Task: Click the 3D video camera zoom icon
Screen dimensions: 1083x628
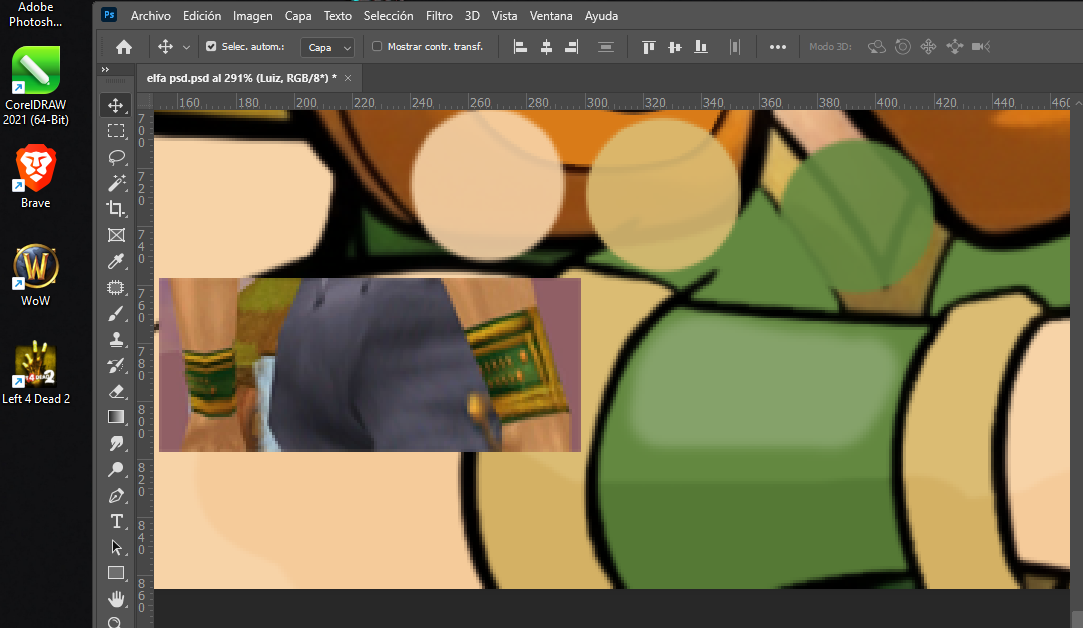Action: click(x=981, y=47)
